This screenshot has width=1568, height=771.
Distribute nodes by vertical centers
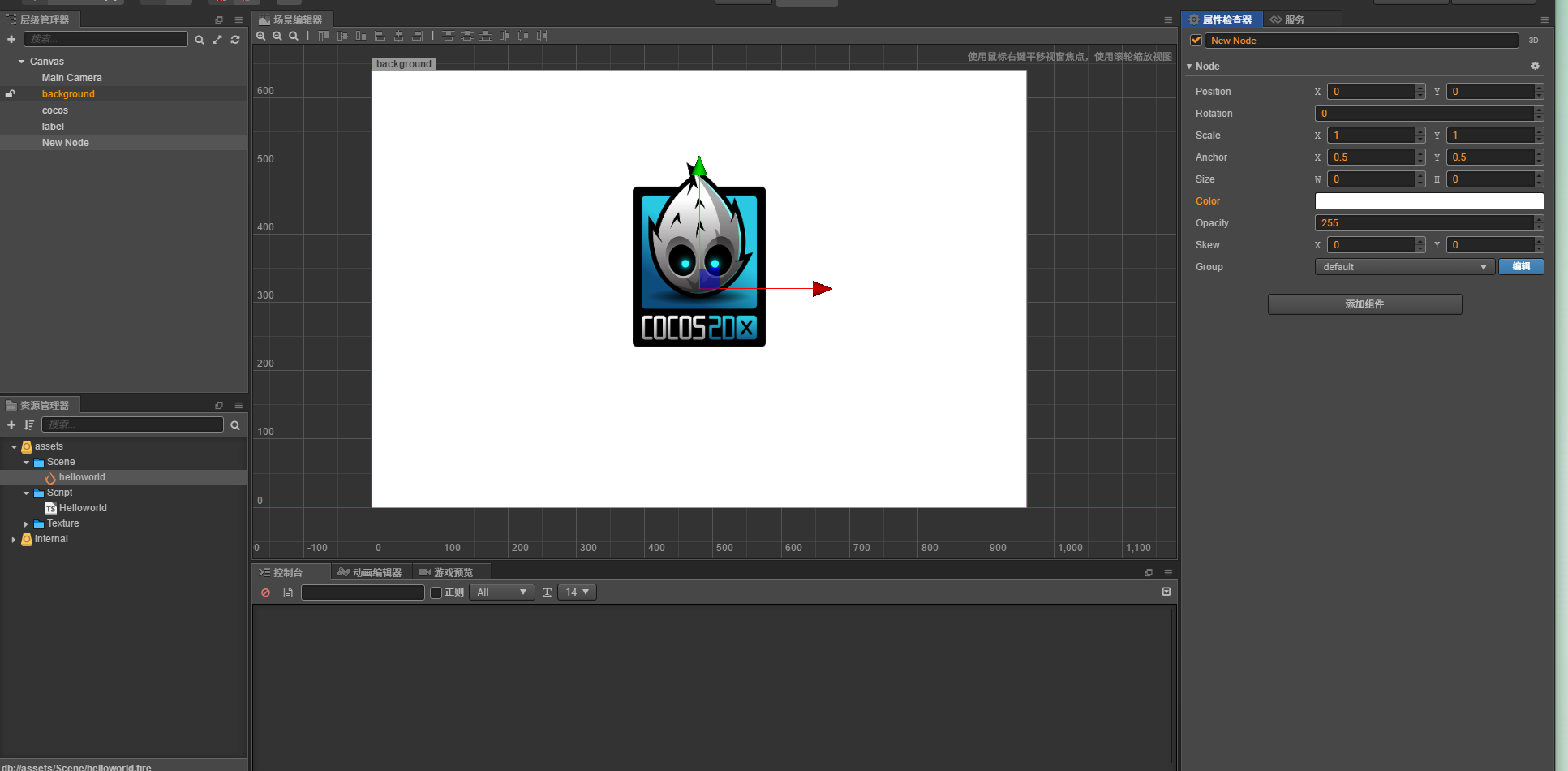[x=466, y=36]
